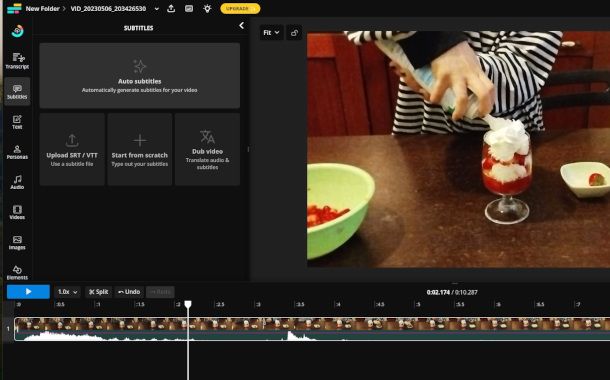610x380 pixels.
Task: Click the export upload icon in top bar
Action: click(x=171, y=9)
